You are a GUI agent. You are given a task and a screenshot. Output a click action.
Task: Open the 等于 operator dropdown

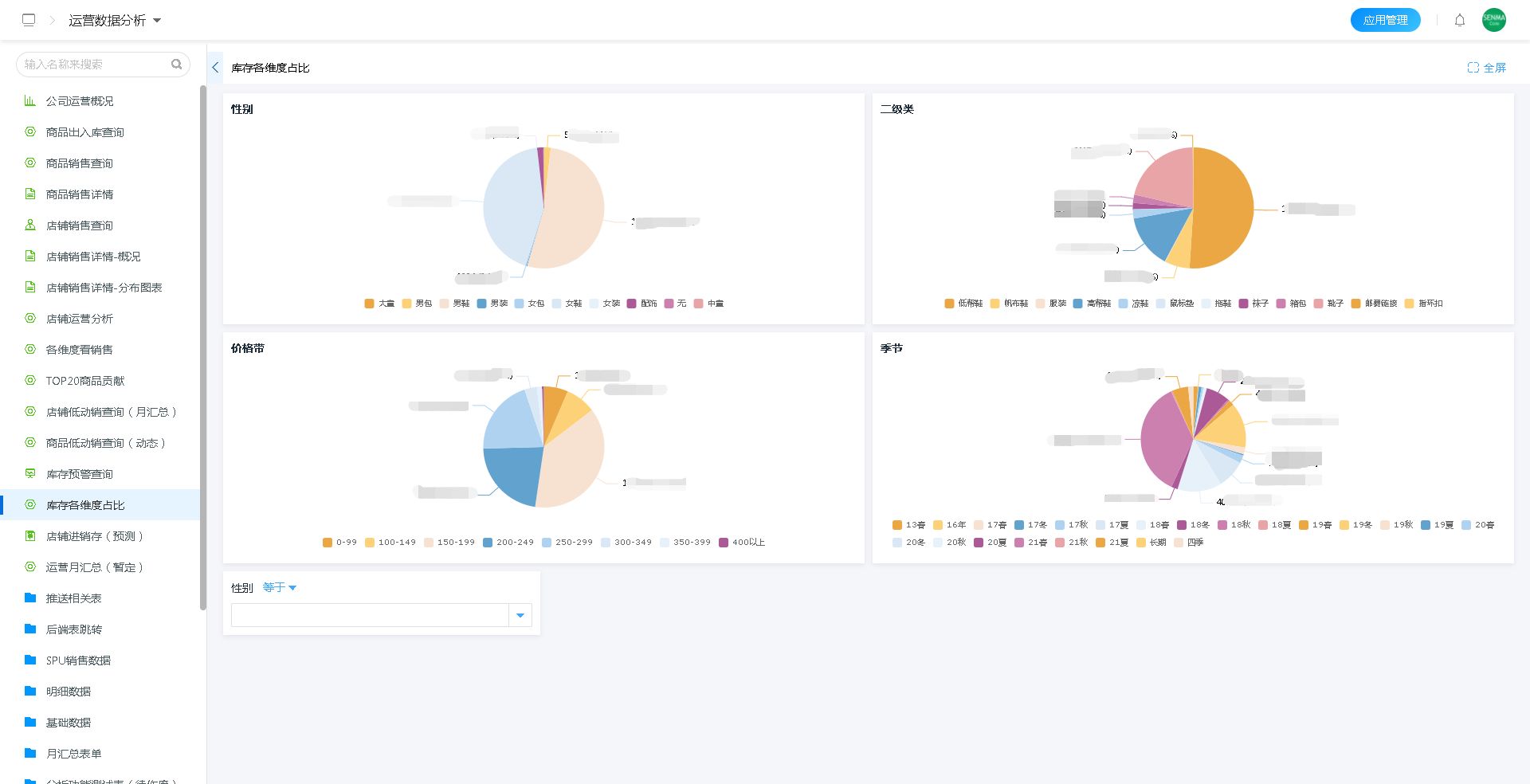pos(280,587)
